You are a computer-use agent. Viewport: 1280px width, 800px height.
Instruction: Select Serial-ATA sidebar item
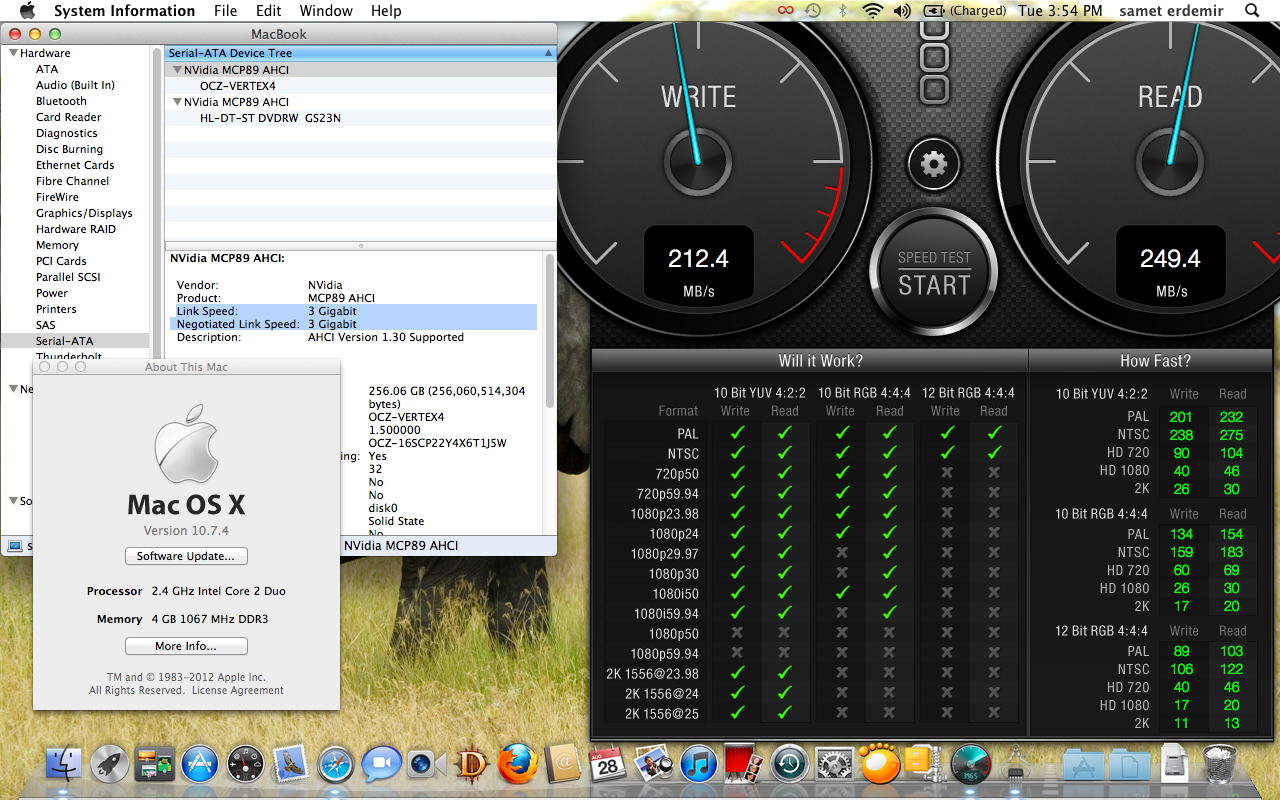(x=64, y=341)
